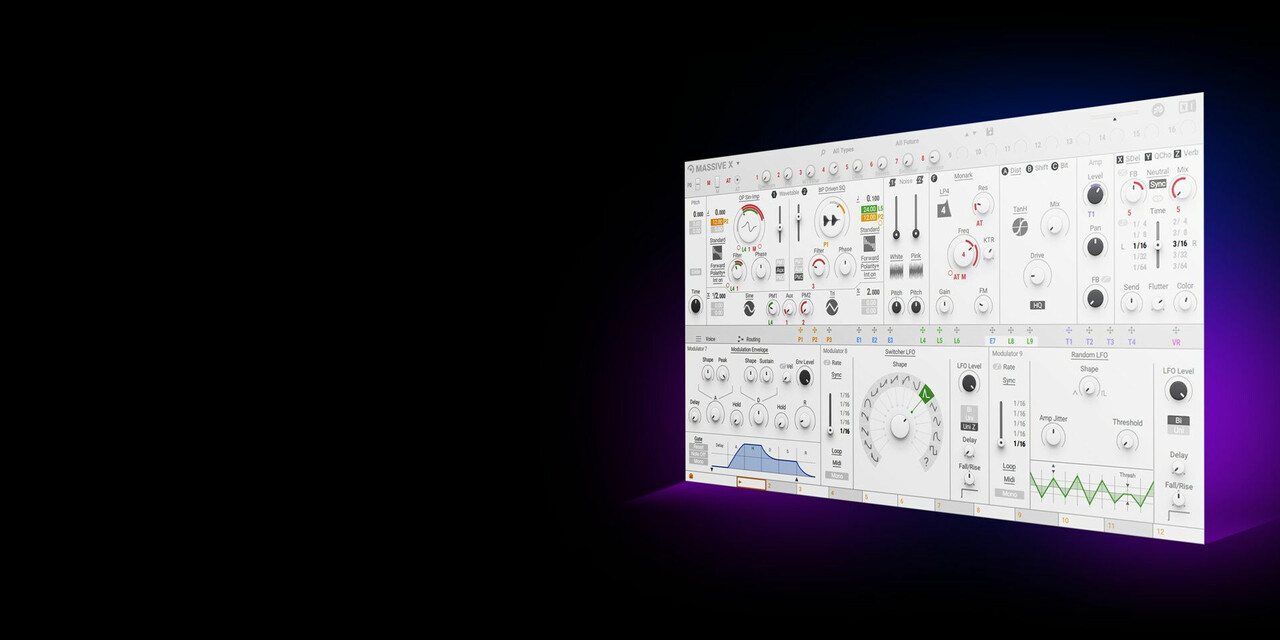This screenshot has width=1280, height=640.
Task: Click the 24.00 pitch value on oscillator 2
Action: point(870,209)
